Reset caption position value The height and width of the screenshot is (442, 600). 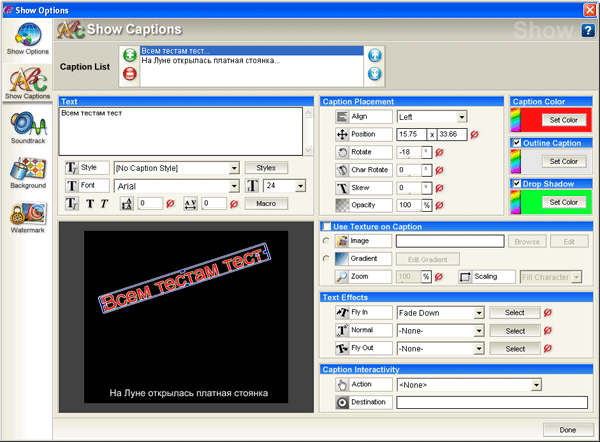click(474, 134)
